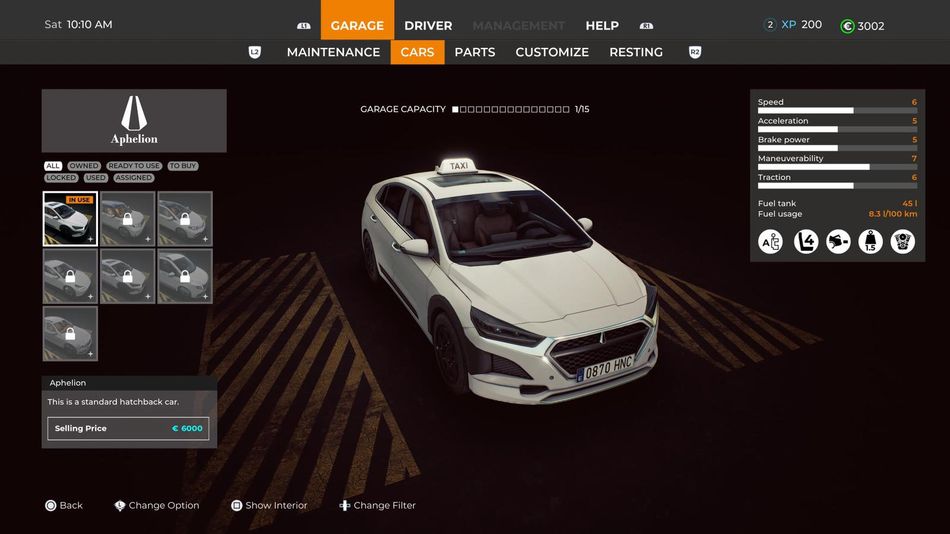Select the ALL filter chip
950x534 pixels.
[53, 165]
